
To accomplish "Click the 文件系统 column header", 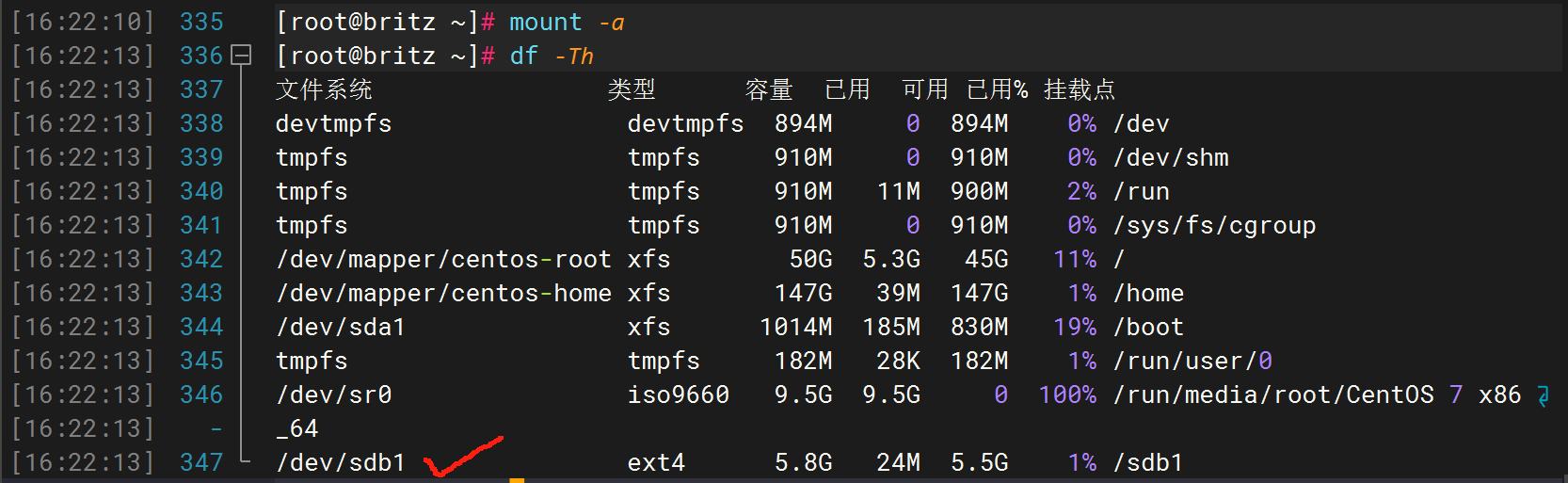I will (324, 89).
